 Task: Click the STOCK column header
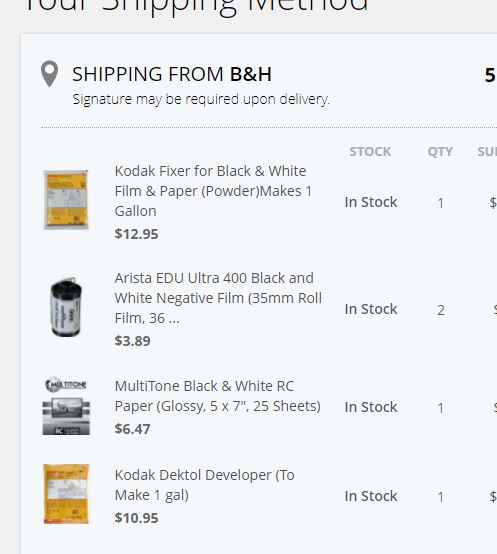coord(370,152)
